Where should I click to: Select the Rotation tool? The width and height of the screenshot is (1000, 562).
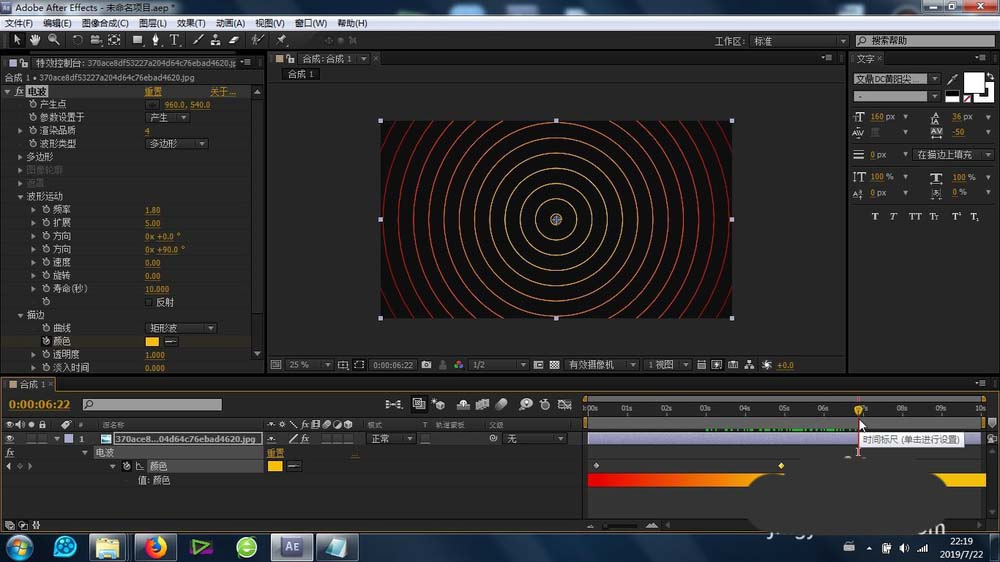pyautogui.click(x=77, y=40)
